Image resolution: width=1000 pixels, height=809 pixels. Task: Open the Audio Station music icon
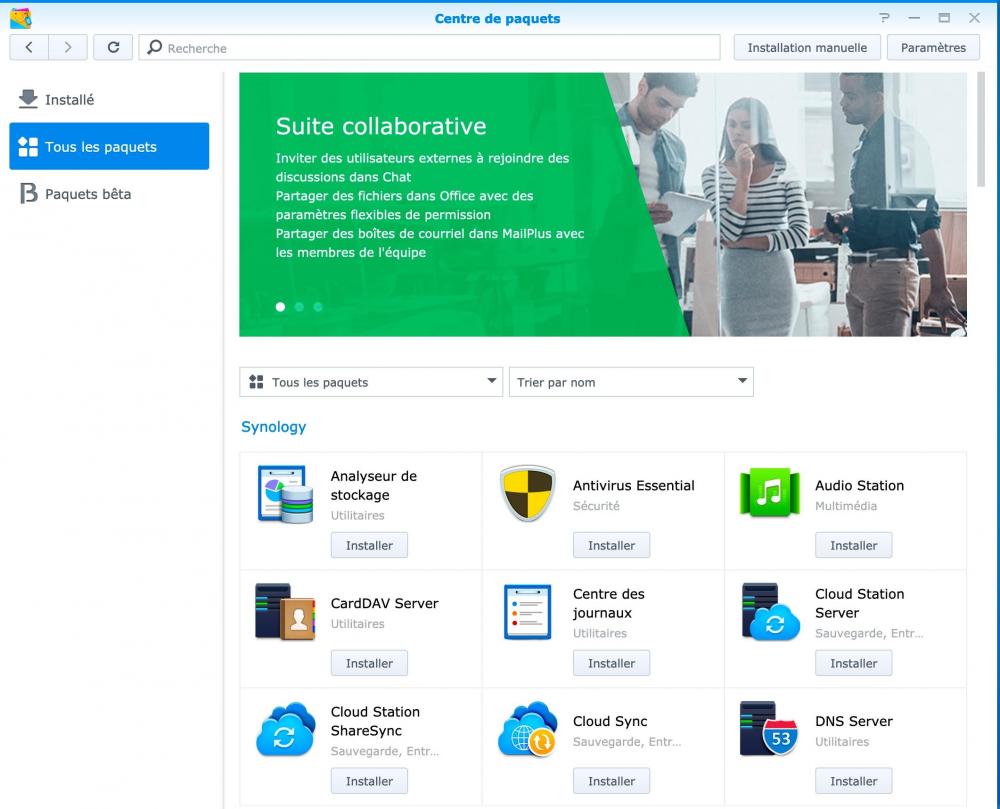(x=769, y=493)
